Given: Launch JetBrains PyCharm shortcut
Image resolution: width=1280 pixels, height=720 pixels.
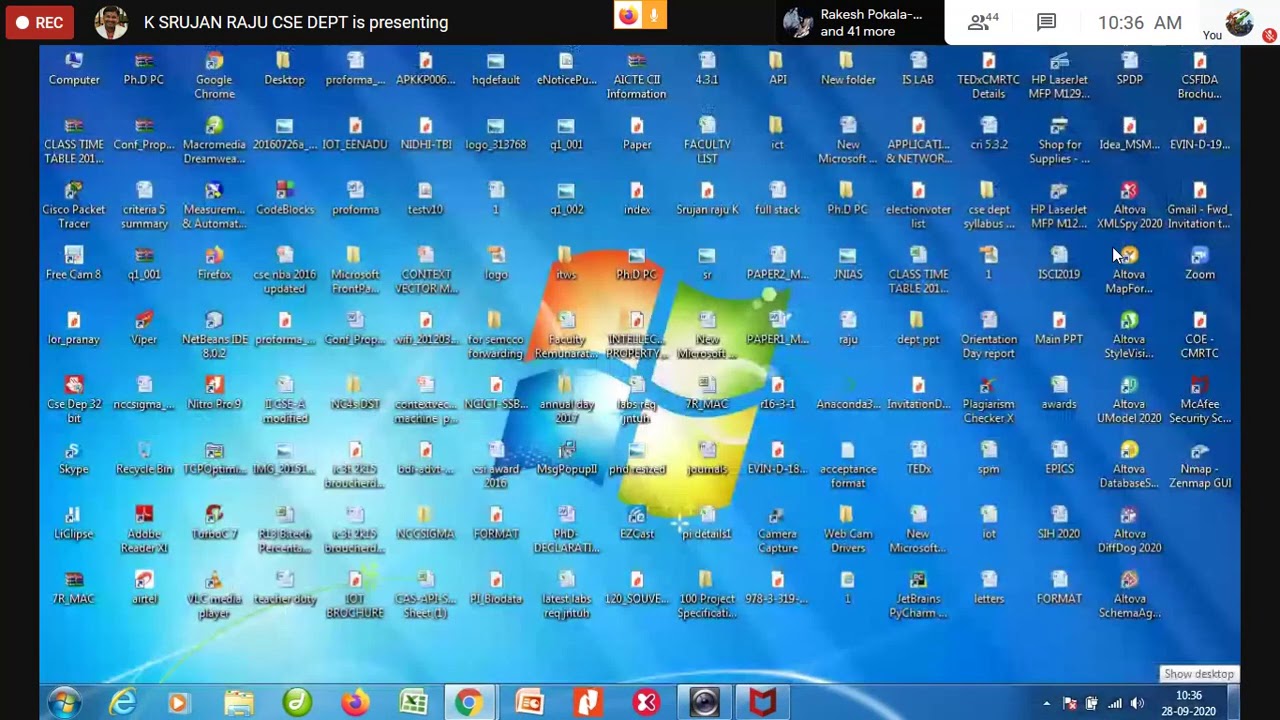Looking at the screenshot, I should (918, 596).
